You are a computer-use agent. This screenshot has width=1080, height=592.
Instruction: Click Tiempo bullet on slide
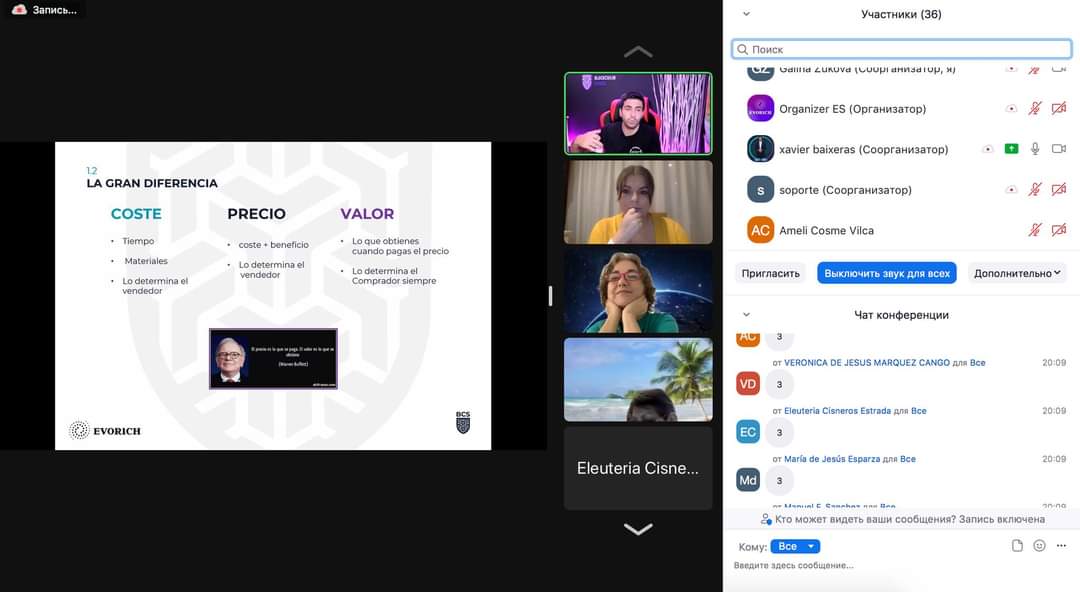pos(138,241)
